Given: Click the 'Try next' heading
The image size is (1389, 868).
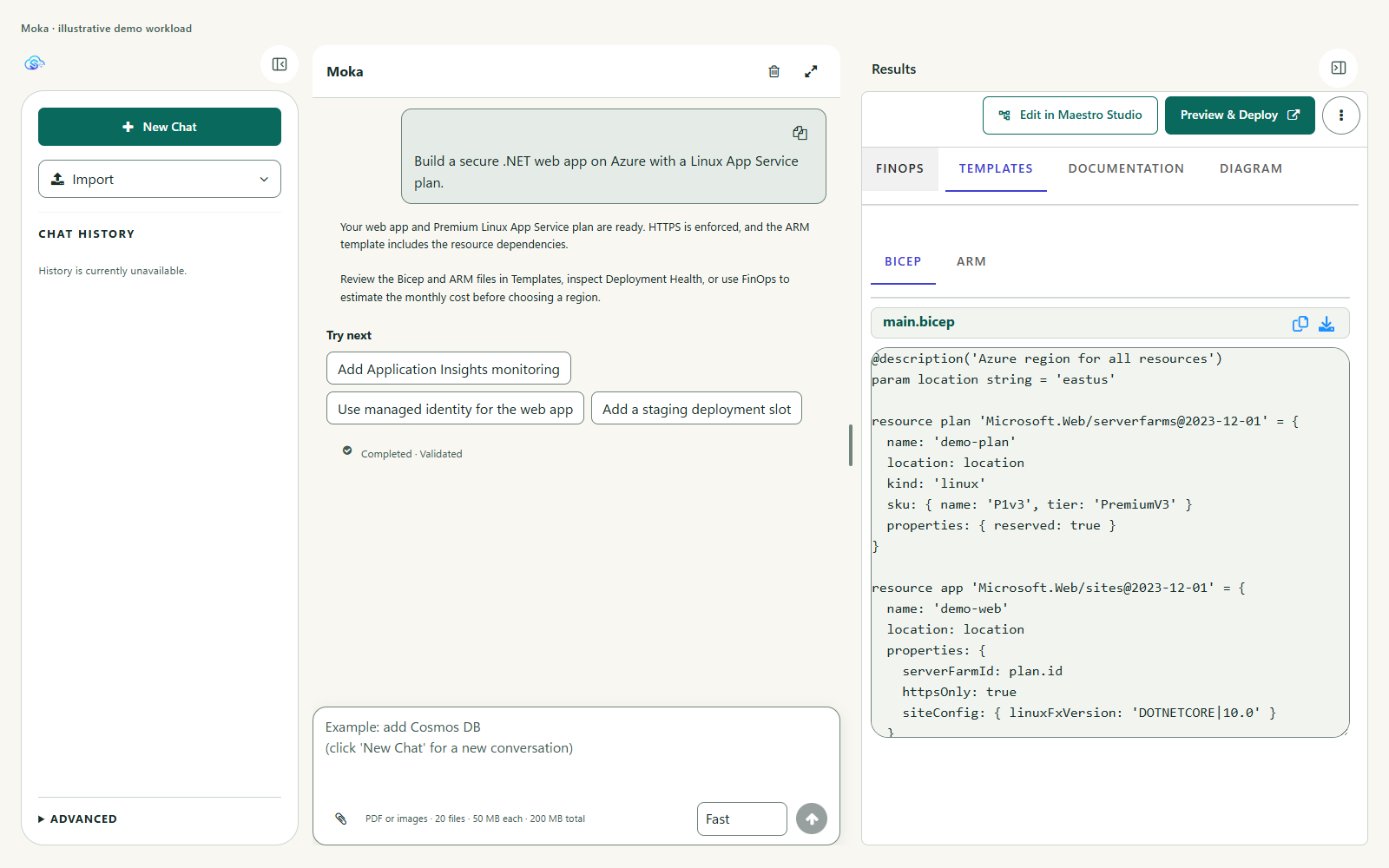Looking at the screenshot, I should pyautogui.click(x=349, y=335).
